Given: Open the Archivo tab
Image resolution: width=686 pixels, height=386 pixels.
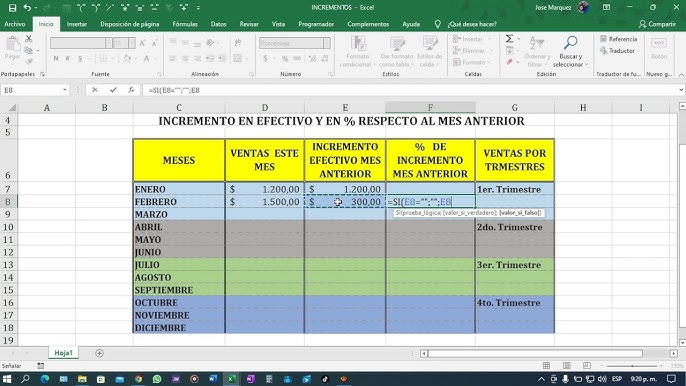Looking at the screenshot, I should coord(14,24).
